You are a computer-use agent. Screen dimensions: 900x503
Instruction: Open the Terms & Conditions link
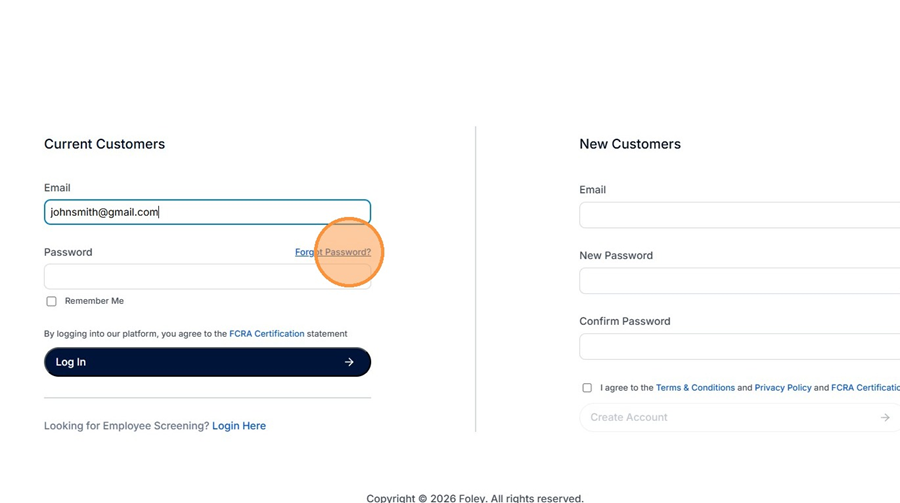click(x=695, y=388)
